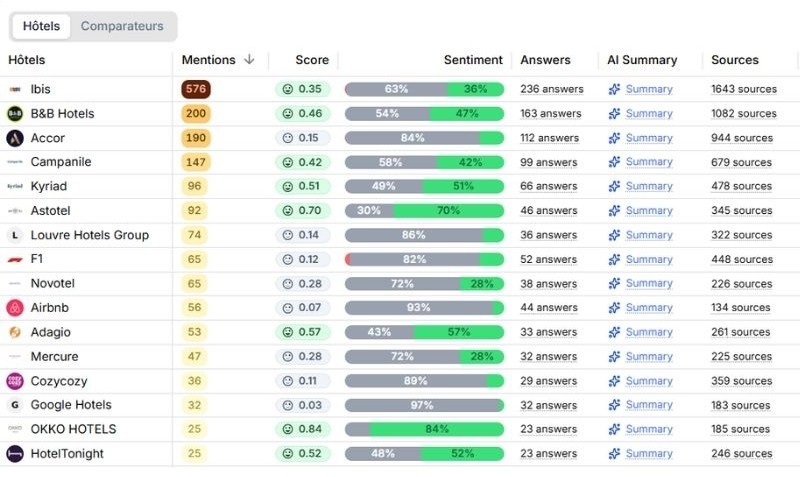The image size is (800, 477).
Task: Click the Adagio logo icon
Action: [15, 332]
